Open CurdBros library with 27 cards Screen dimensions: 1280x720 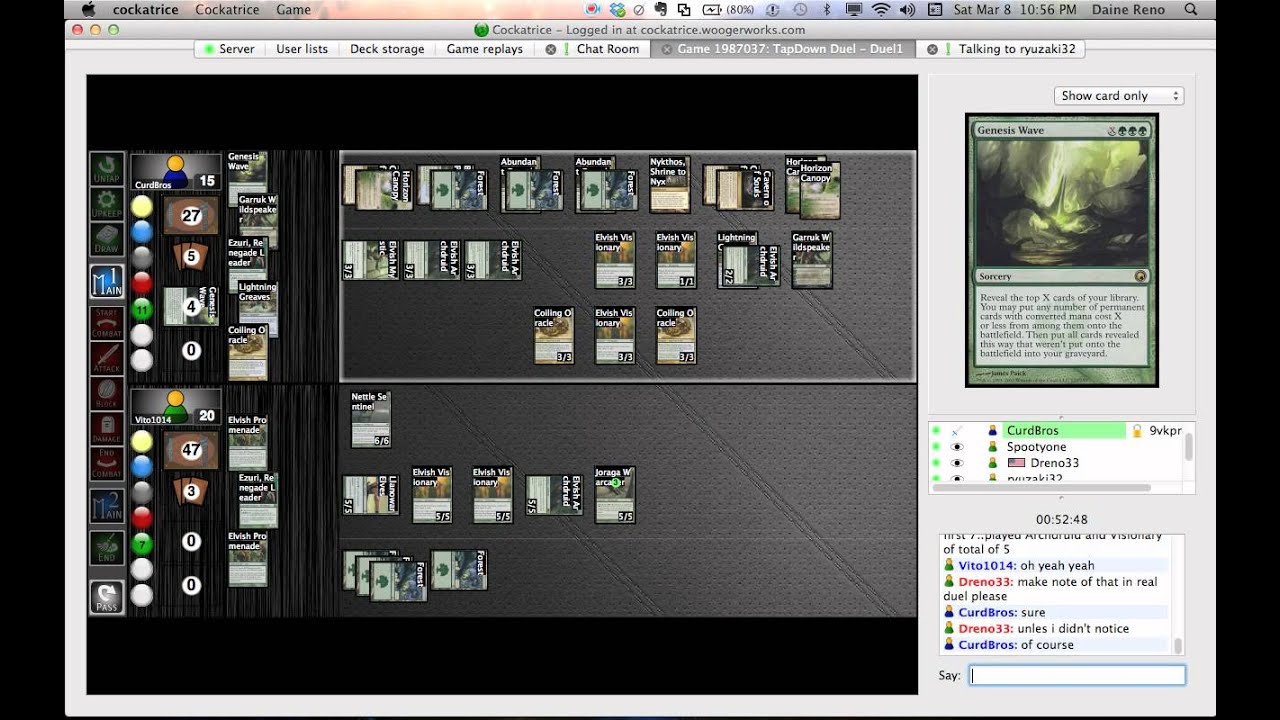pyautogui.click(x=191, y=215)
